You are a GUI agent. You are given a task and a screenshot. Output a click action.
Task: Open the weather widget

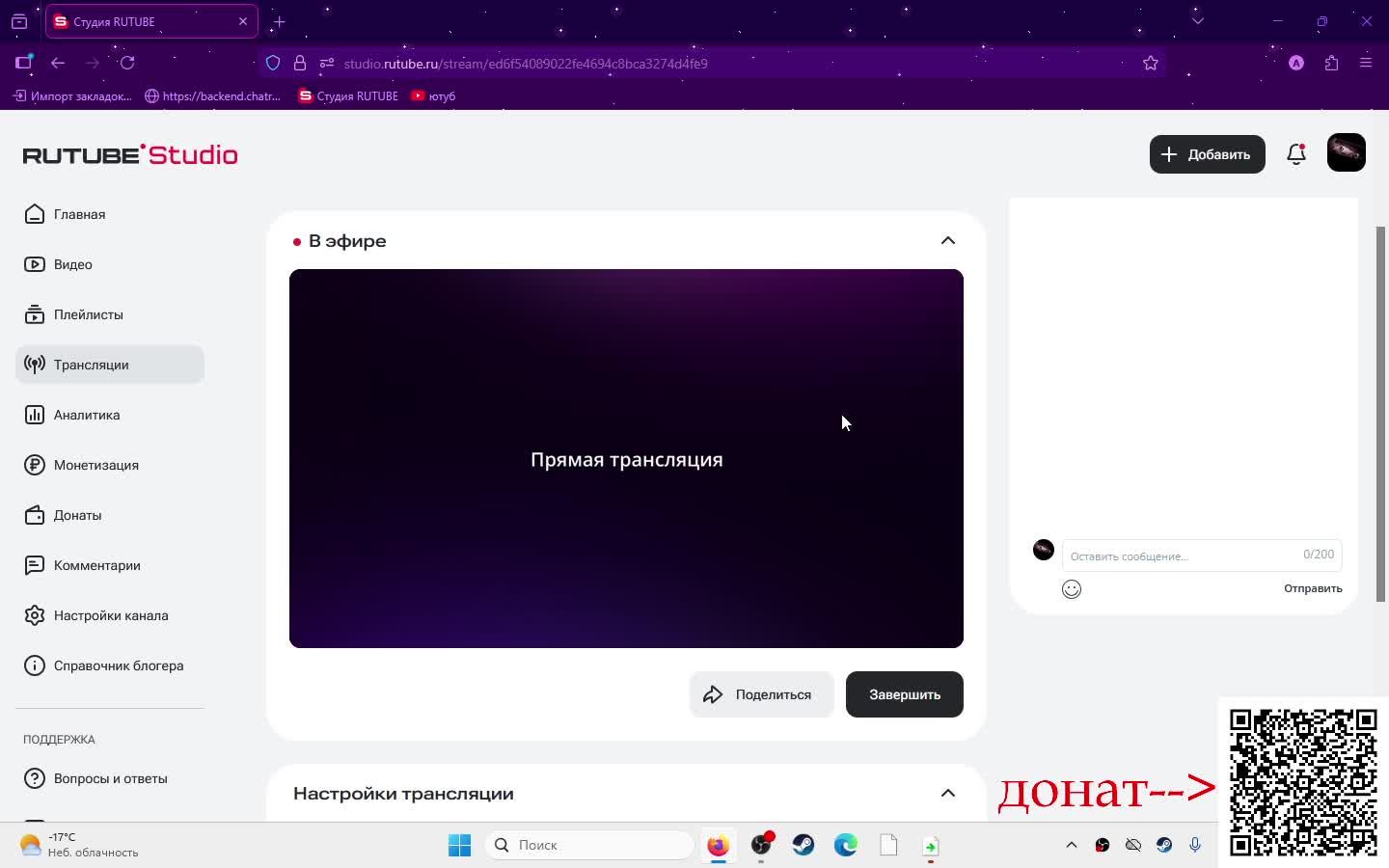coord(81,845)
